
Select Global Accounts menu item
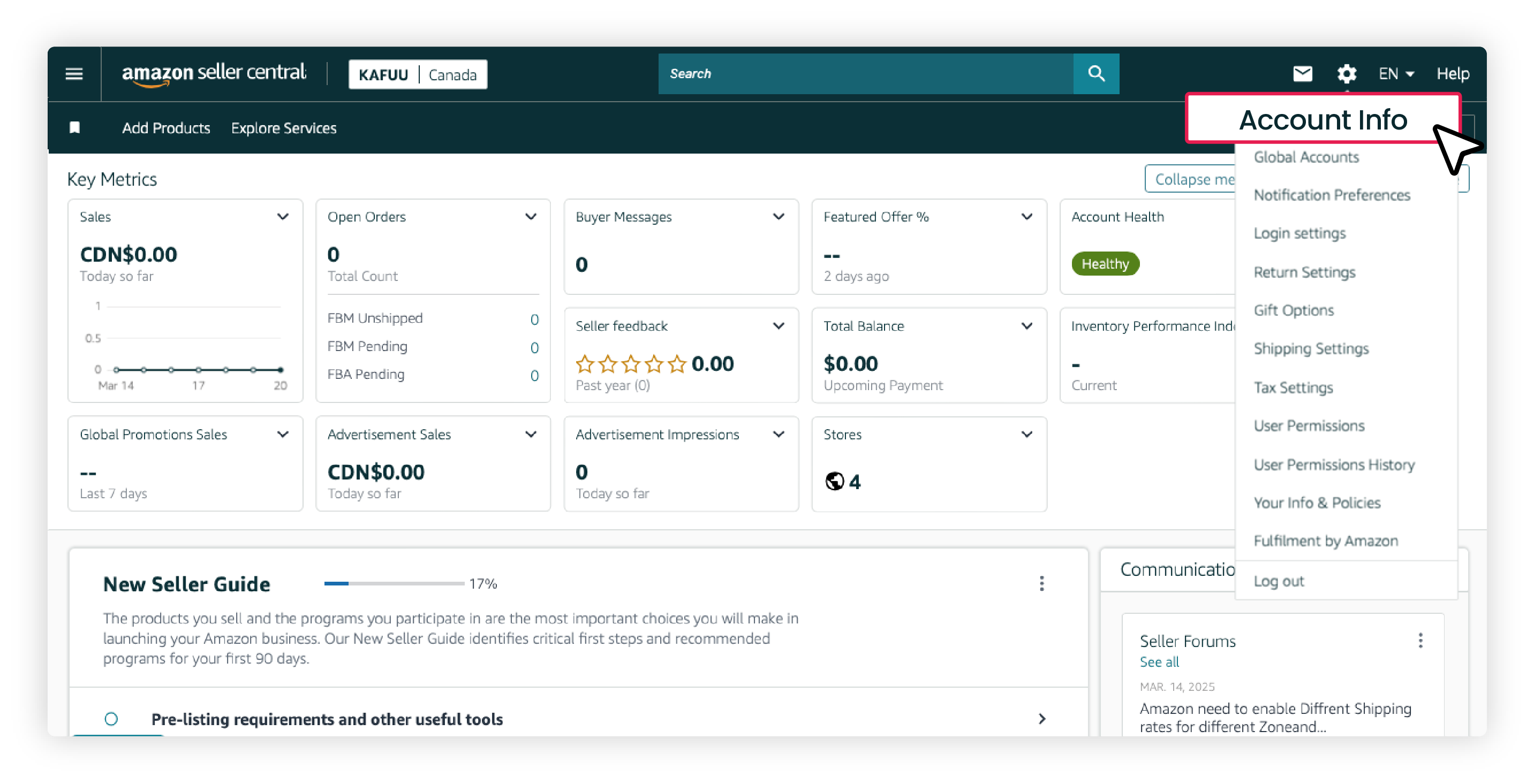tap(1306, 157)
